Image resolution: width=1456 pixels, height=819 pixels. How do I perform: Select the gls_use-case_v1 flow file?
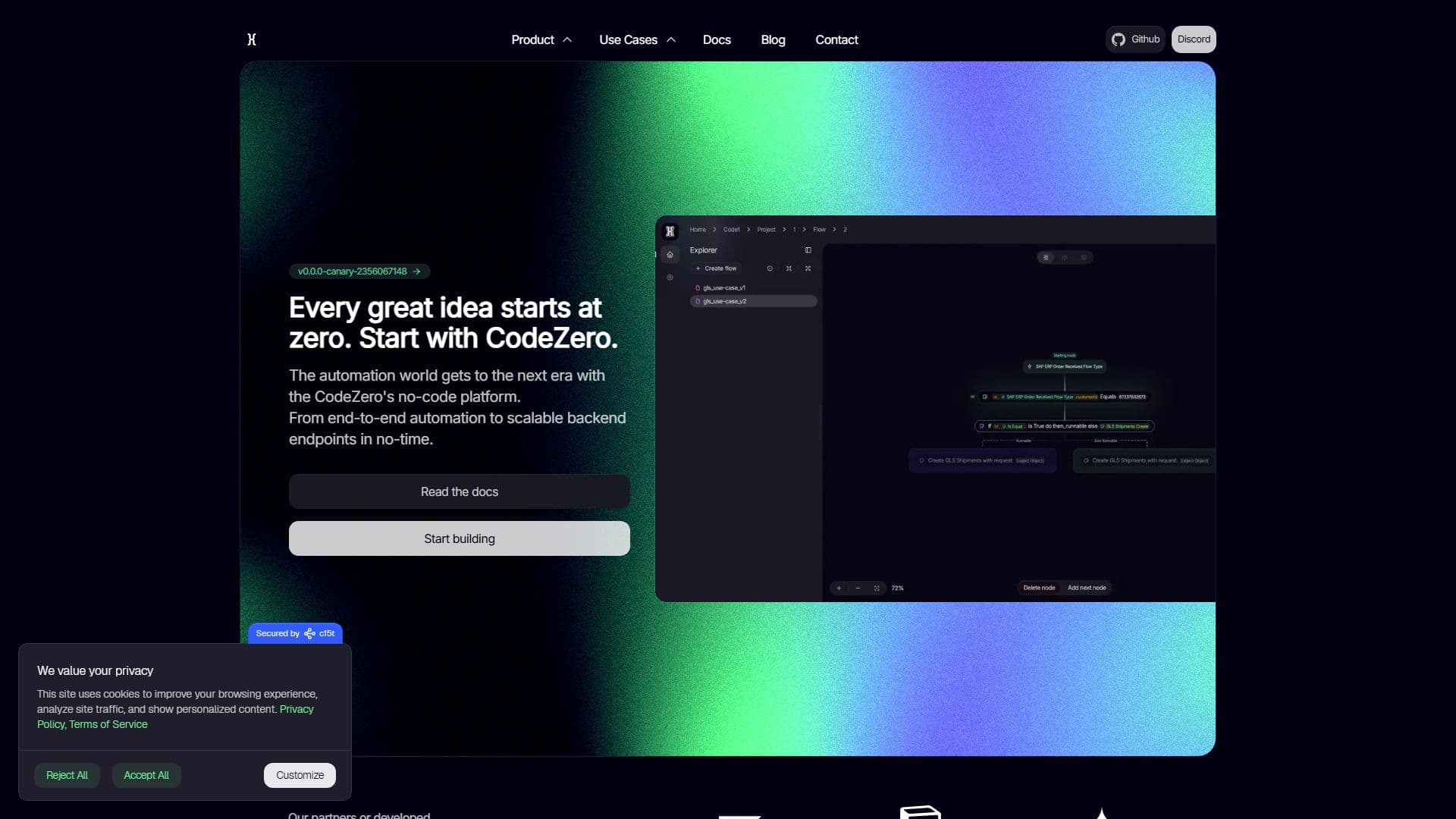(x=753, y=288)
